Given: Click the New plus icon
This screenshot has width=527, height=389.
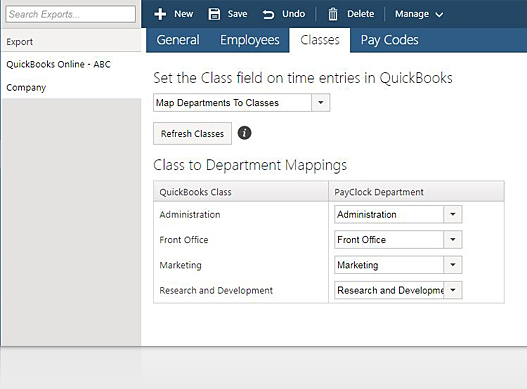Looking at the screenshot, I should pyautogui.click(x=160, y=14).
